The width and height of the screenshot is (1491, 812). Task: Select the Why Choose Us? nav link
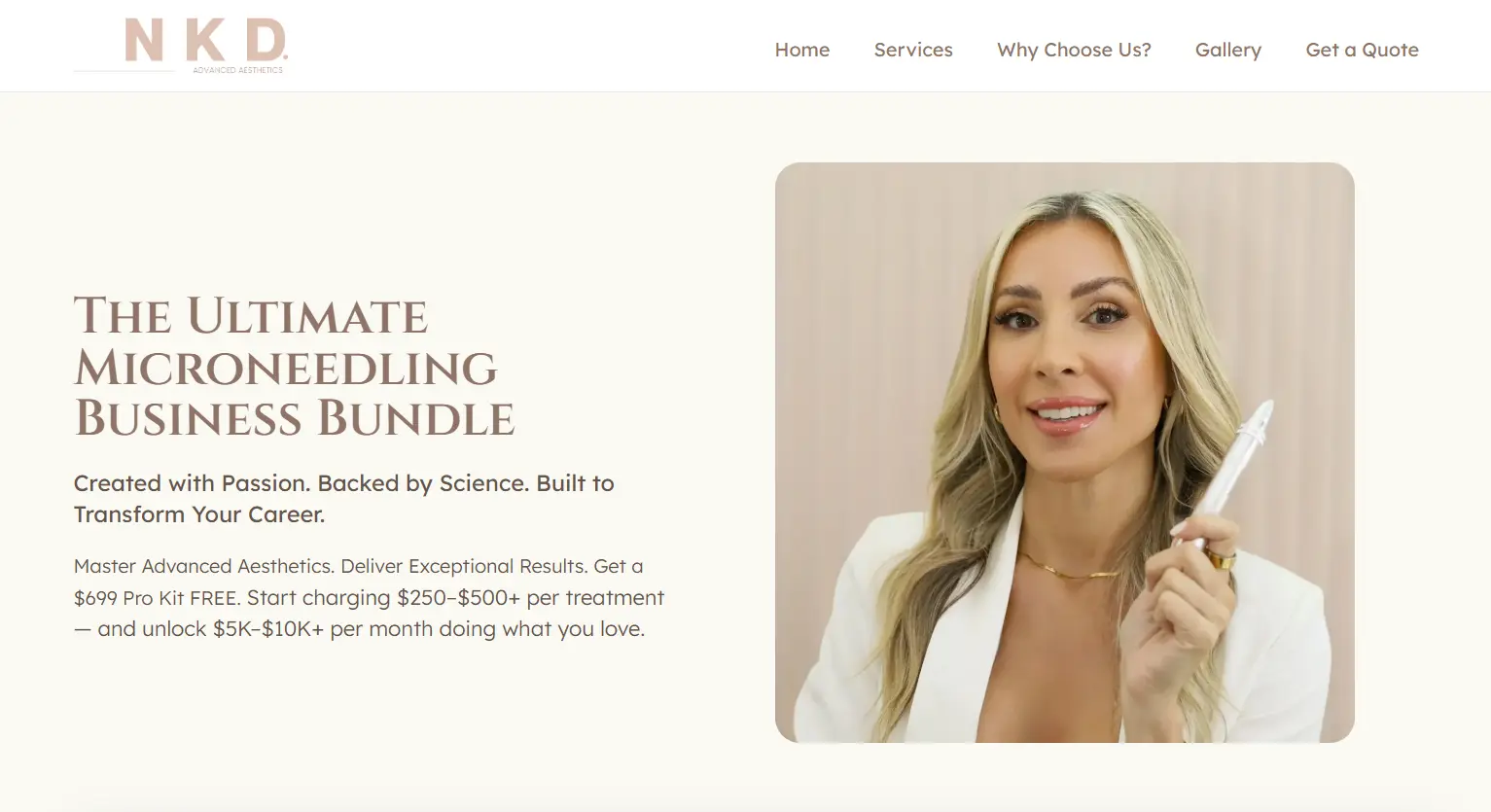point(1074,50)
